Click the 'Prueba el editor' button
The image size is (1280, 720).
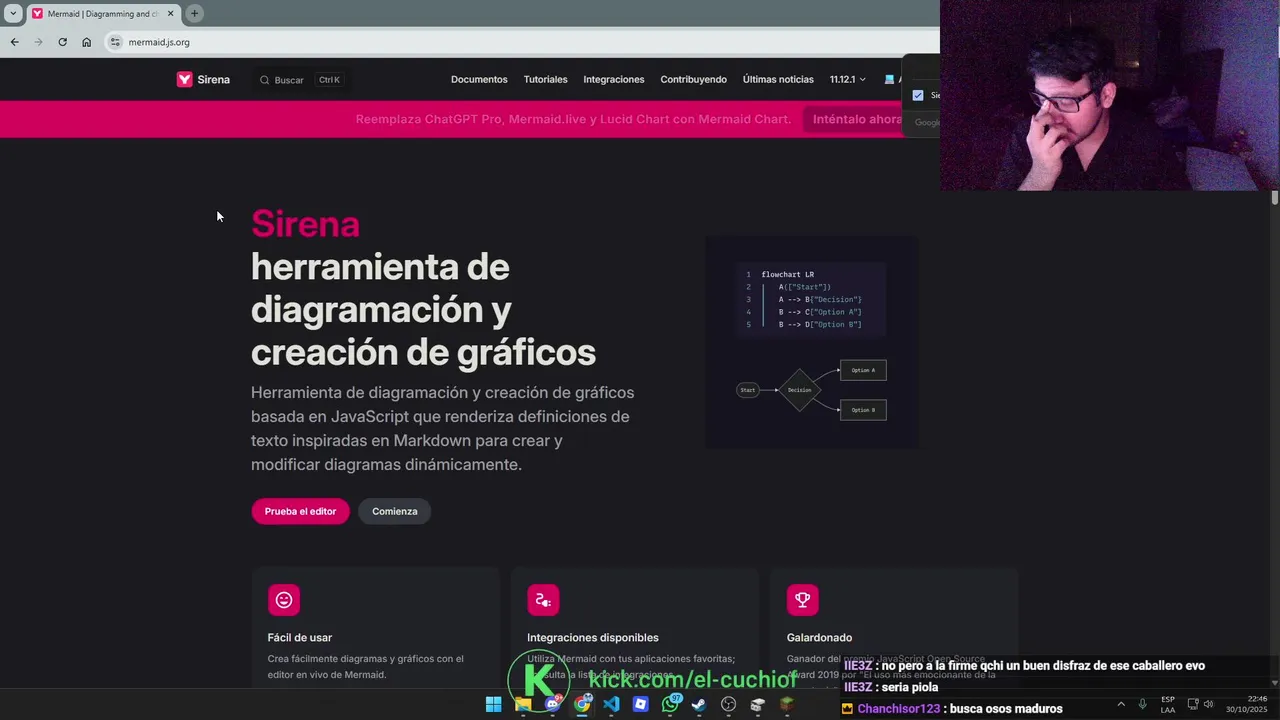(x=300, y=511)
